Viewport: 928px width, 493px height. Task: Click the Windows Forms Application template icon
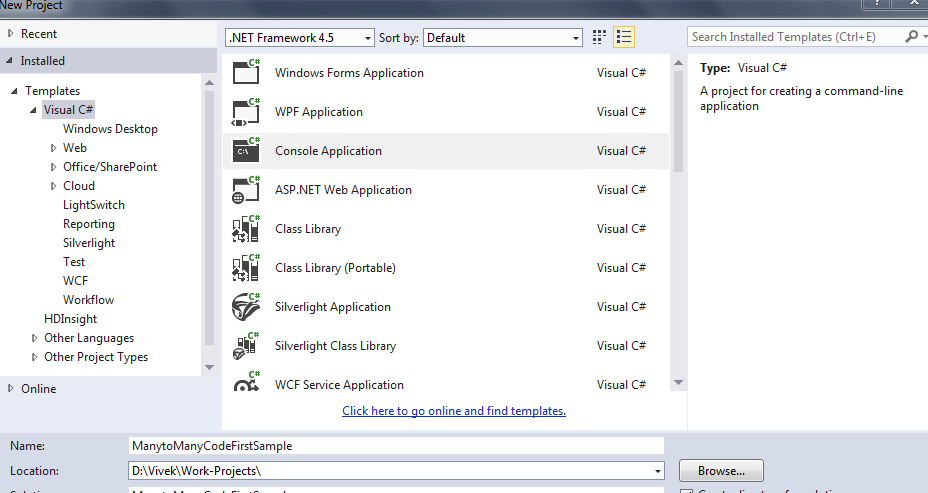[246, 73]
